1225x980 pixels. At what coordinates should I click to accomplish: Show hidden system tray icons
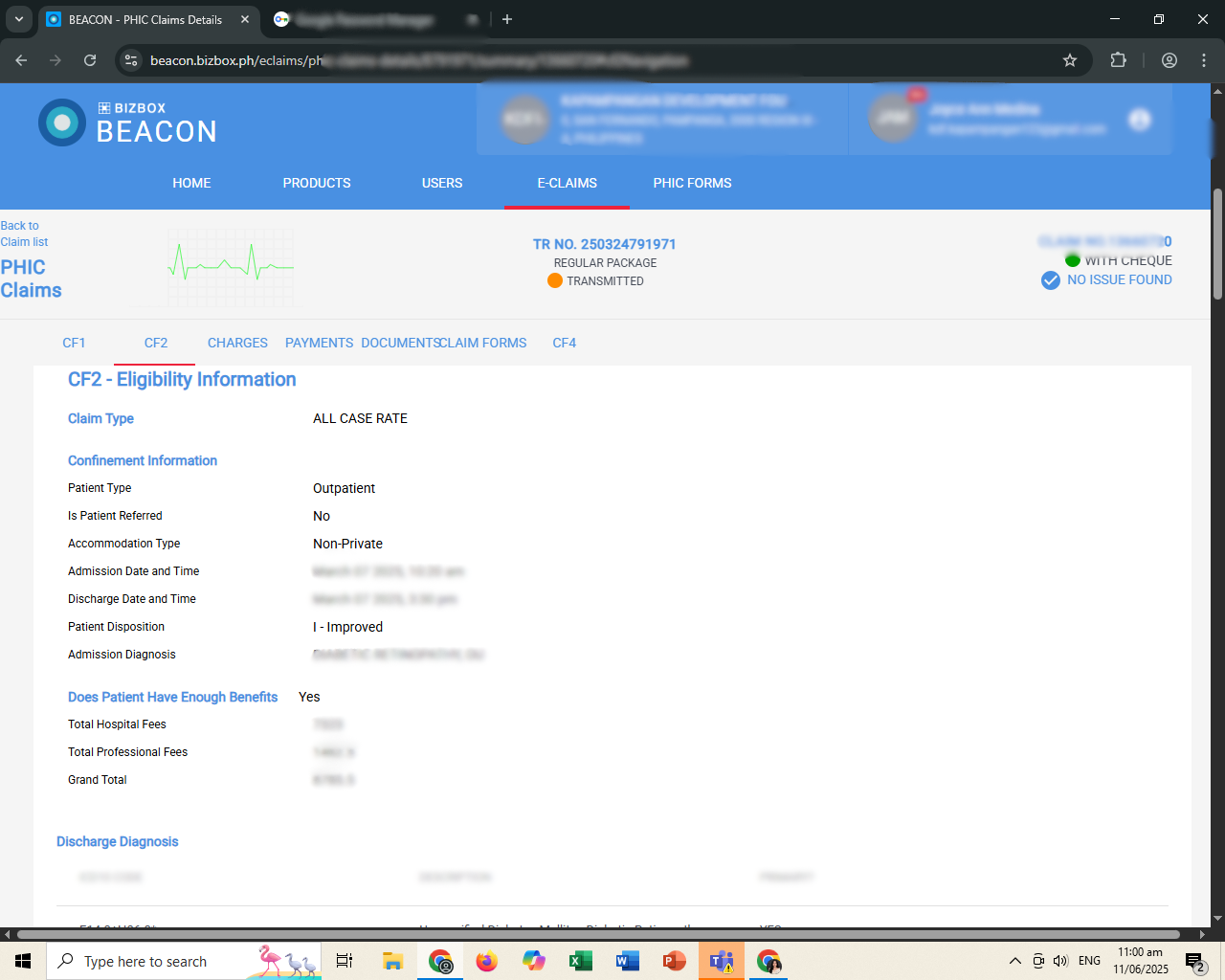pos(1015,961)
